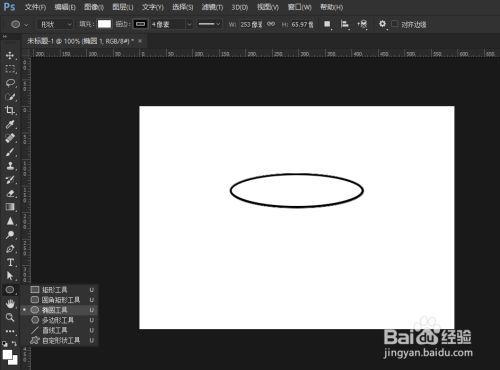
Task: Open the stroke line style dropdown
Action: 209,24
